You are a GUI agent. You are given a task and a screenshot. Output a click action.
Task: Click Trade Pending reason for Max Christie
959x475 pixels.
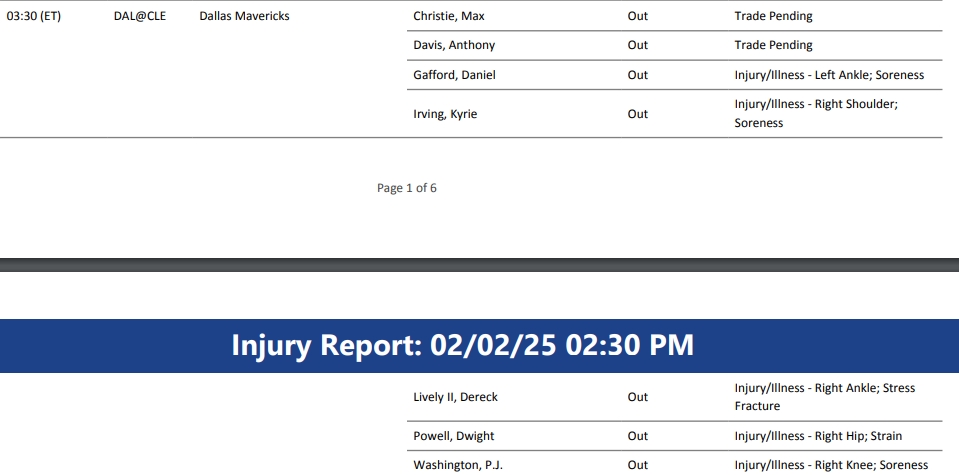click(x=773, y=16)
